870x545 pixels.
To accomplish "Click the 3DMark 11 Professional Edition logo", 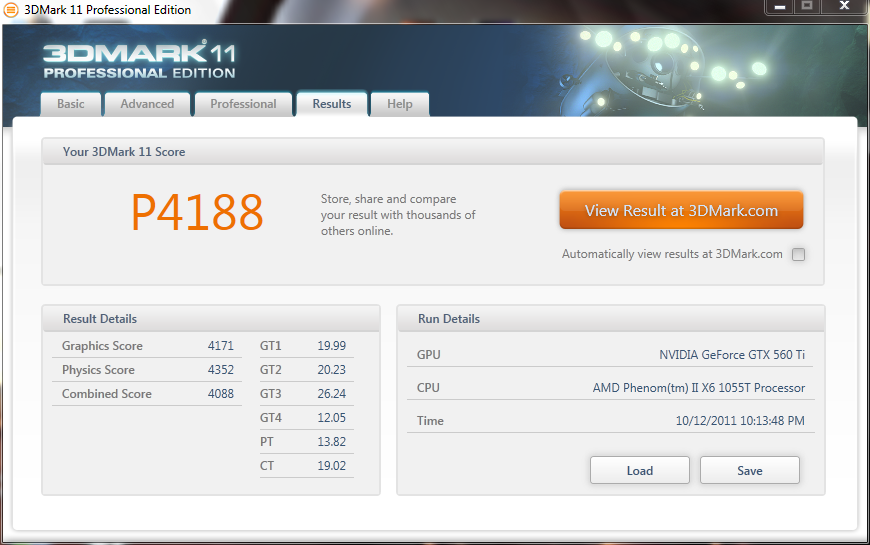I will (x=139, y=60).
